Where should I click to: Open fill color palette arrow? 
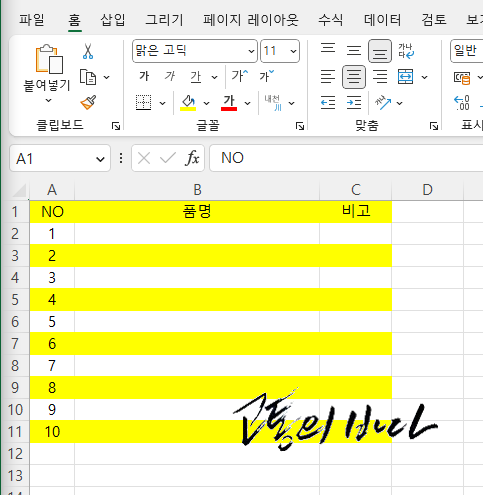pyautogui.click(x=207, y=103)
